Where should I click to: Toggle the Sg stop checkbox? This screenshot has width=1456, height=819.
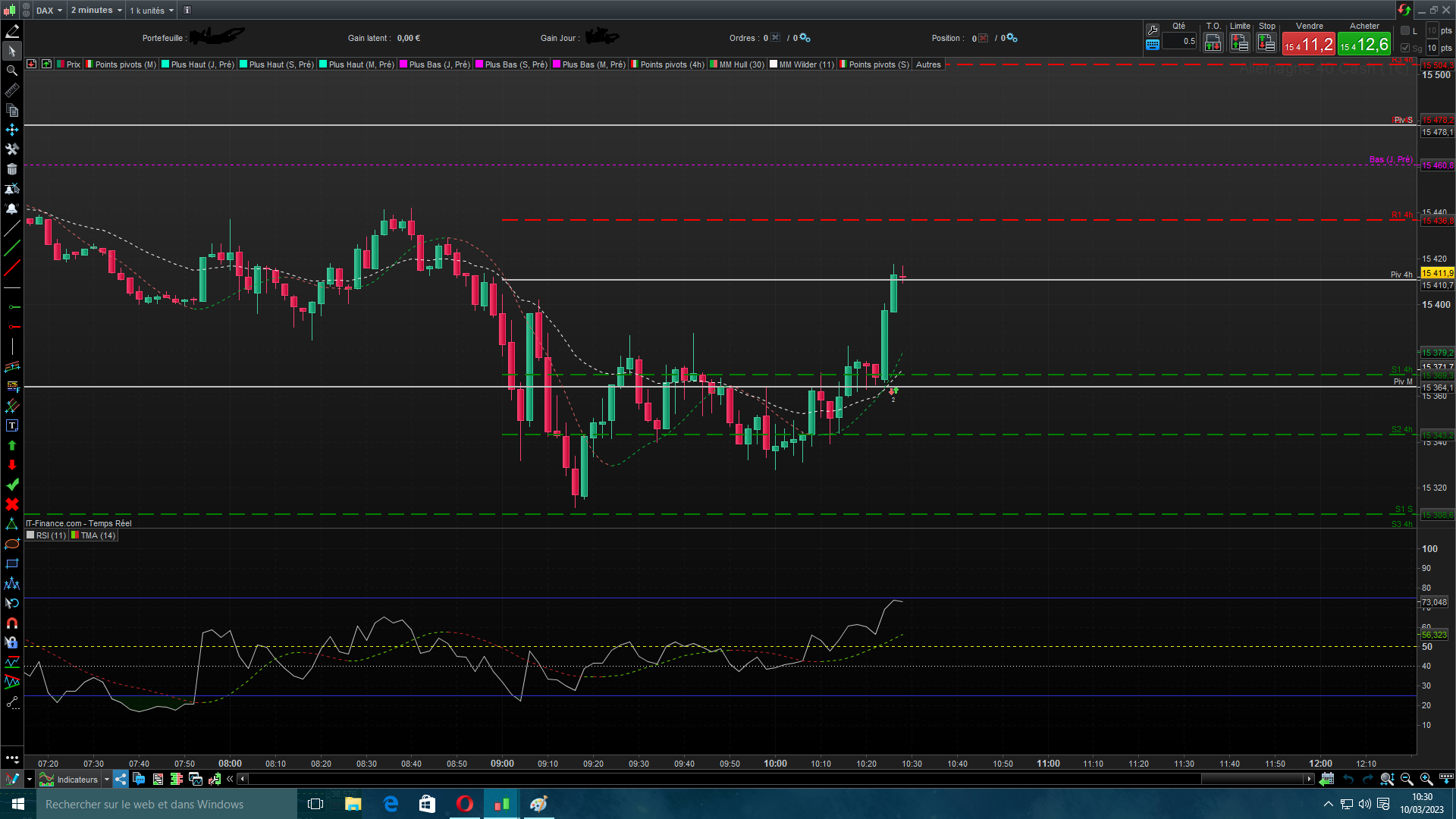1405,48
